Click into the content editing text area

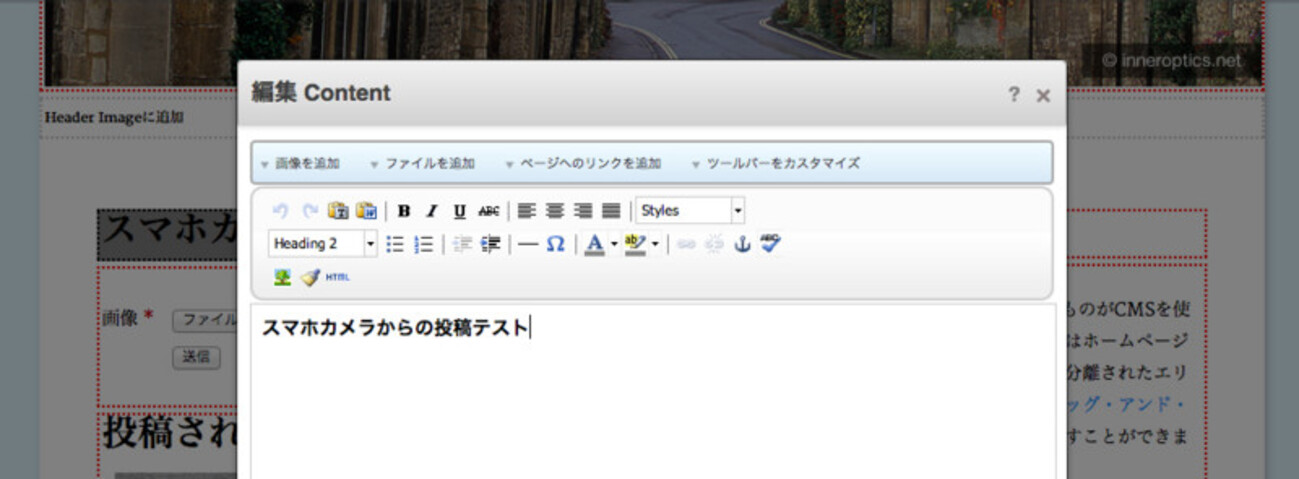653,392
